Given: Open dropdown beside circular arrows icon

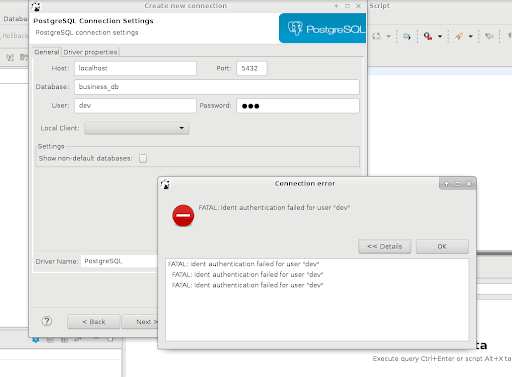Looking at the screenshot, I should pos(389,36).
